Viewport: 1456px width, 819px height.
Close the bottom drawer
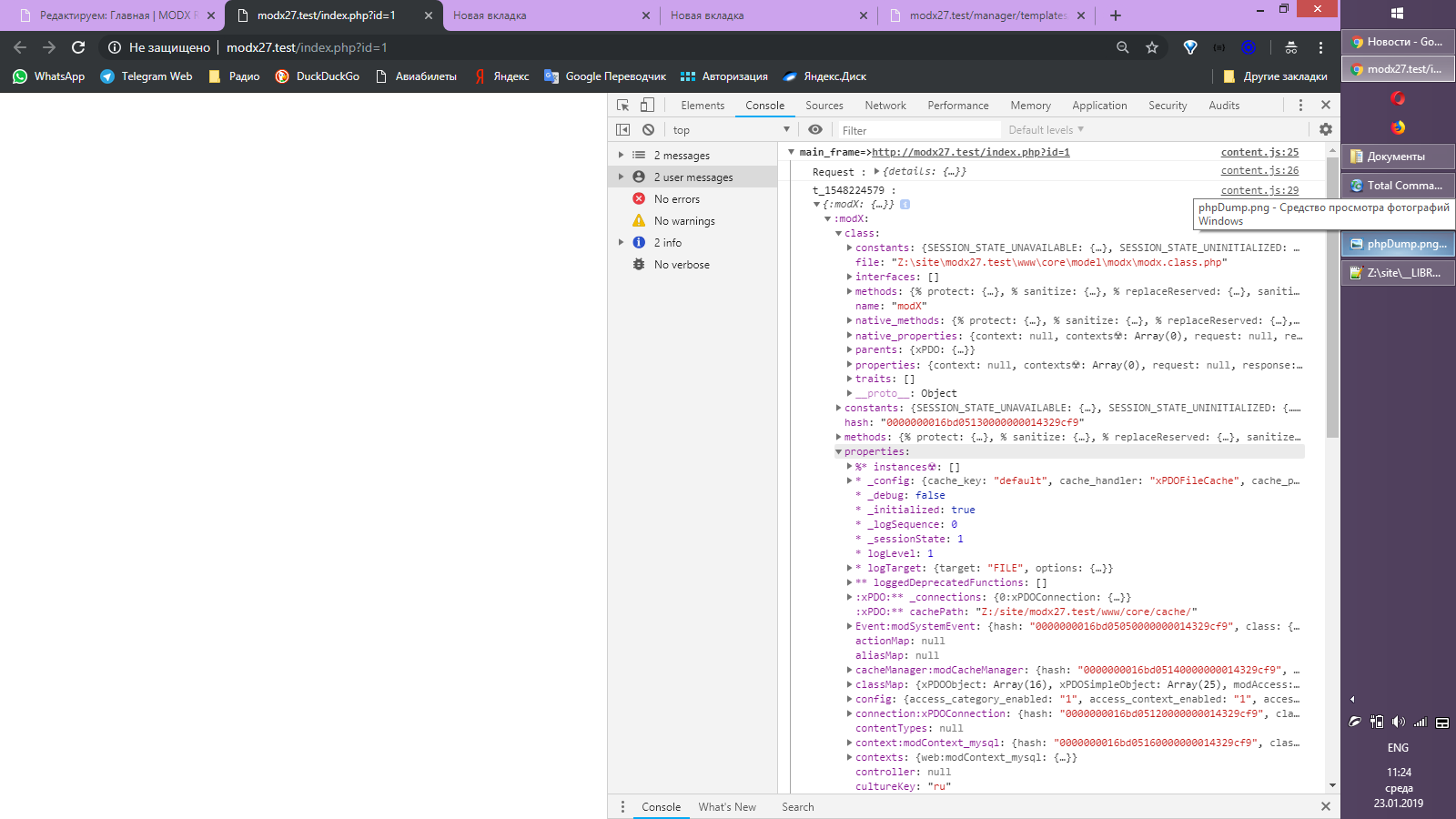pos(1326,806)
